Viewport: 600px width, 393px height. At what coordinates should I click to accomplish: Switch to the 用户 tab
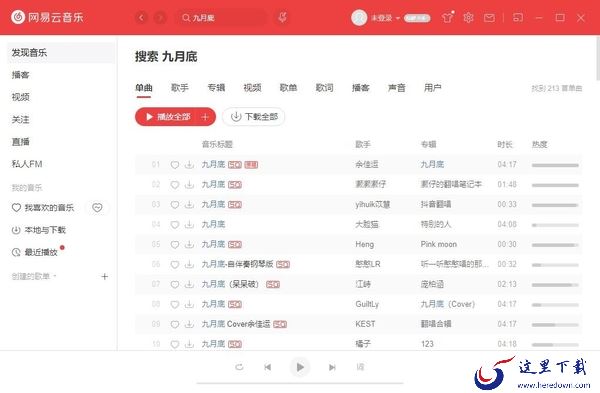tap(433, 88)
